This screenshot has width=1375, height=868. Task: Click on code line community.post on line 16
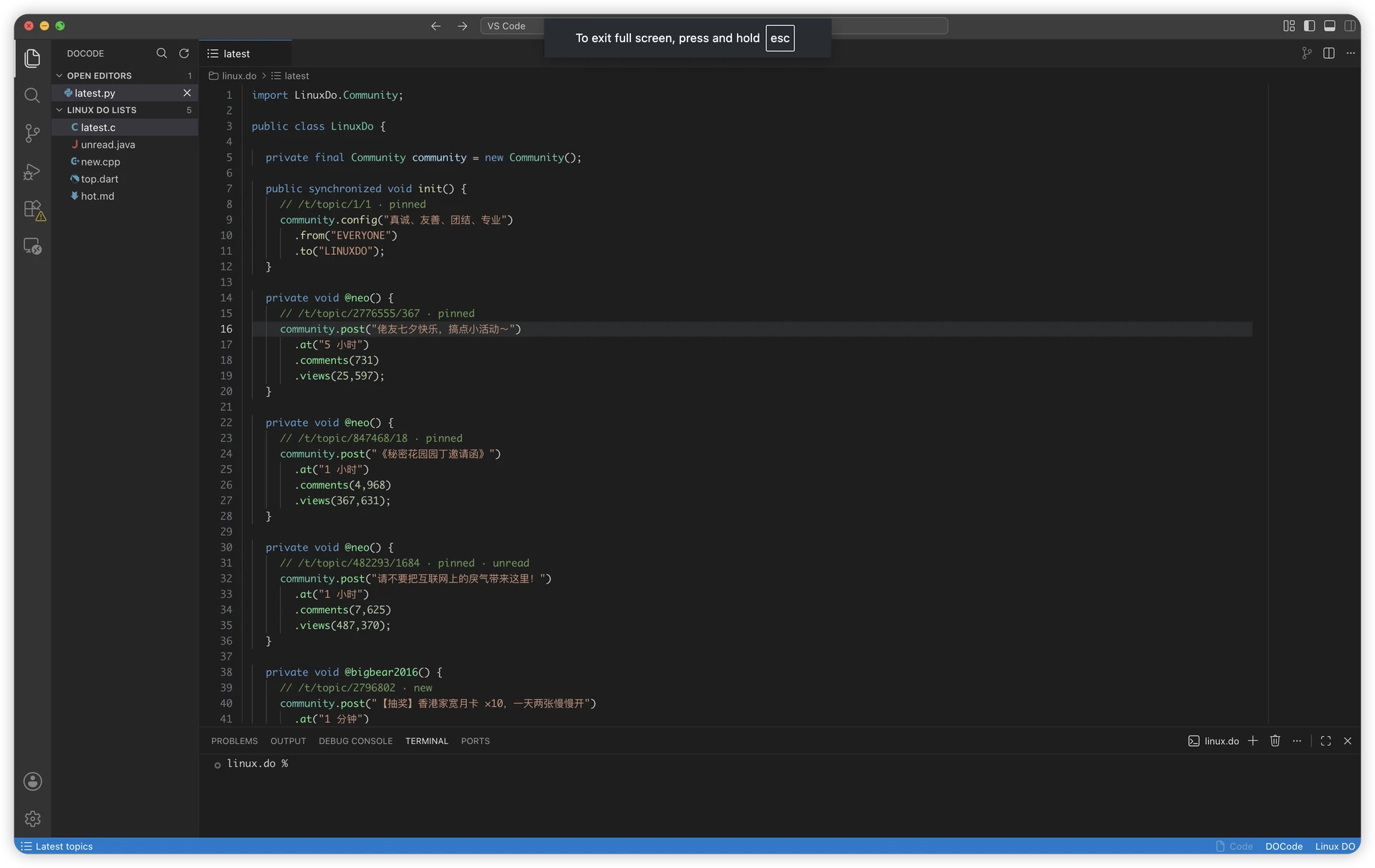tap(400, 329)
